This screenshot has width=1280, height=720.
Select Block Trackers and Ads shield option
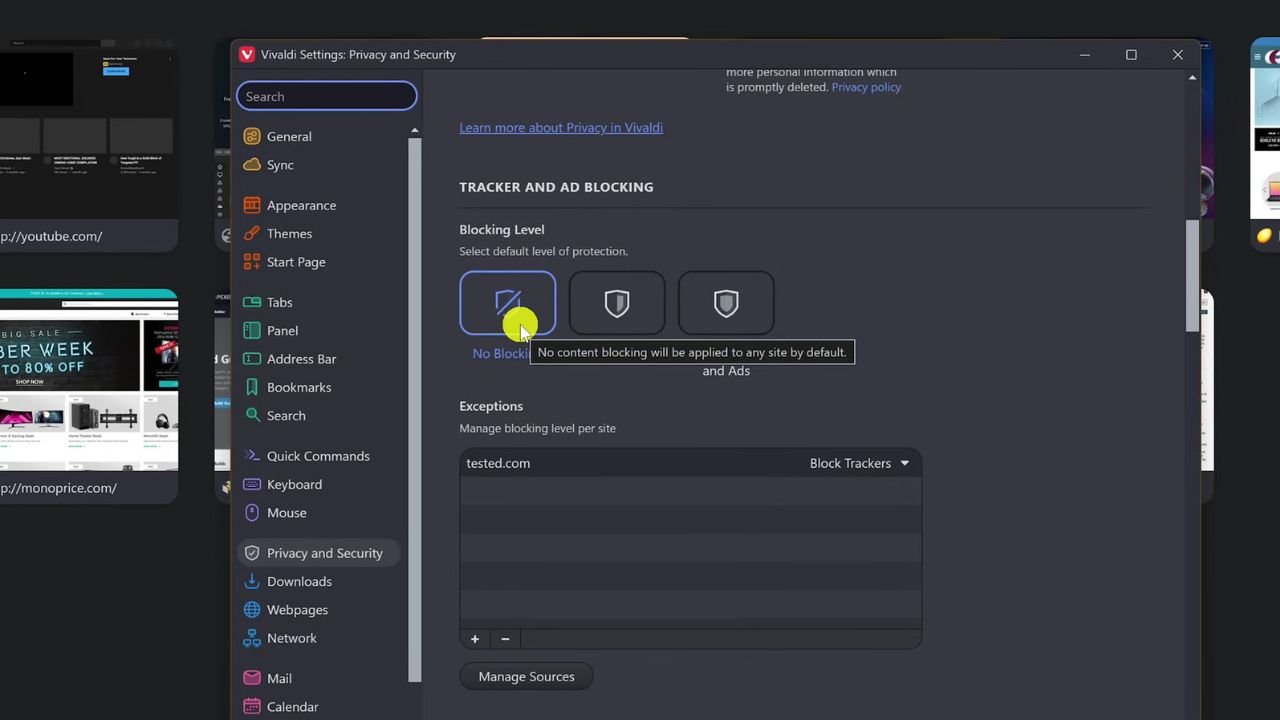coord(726,303)
